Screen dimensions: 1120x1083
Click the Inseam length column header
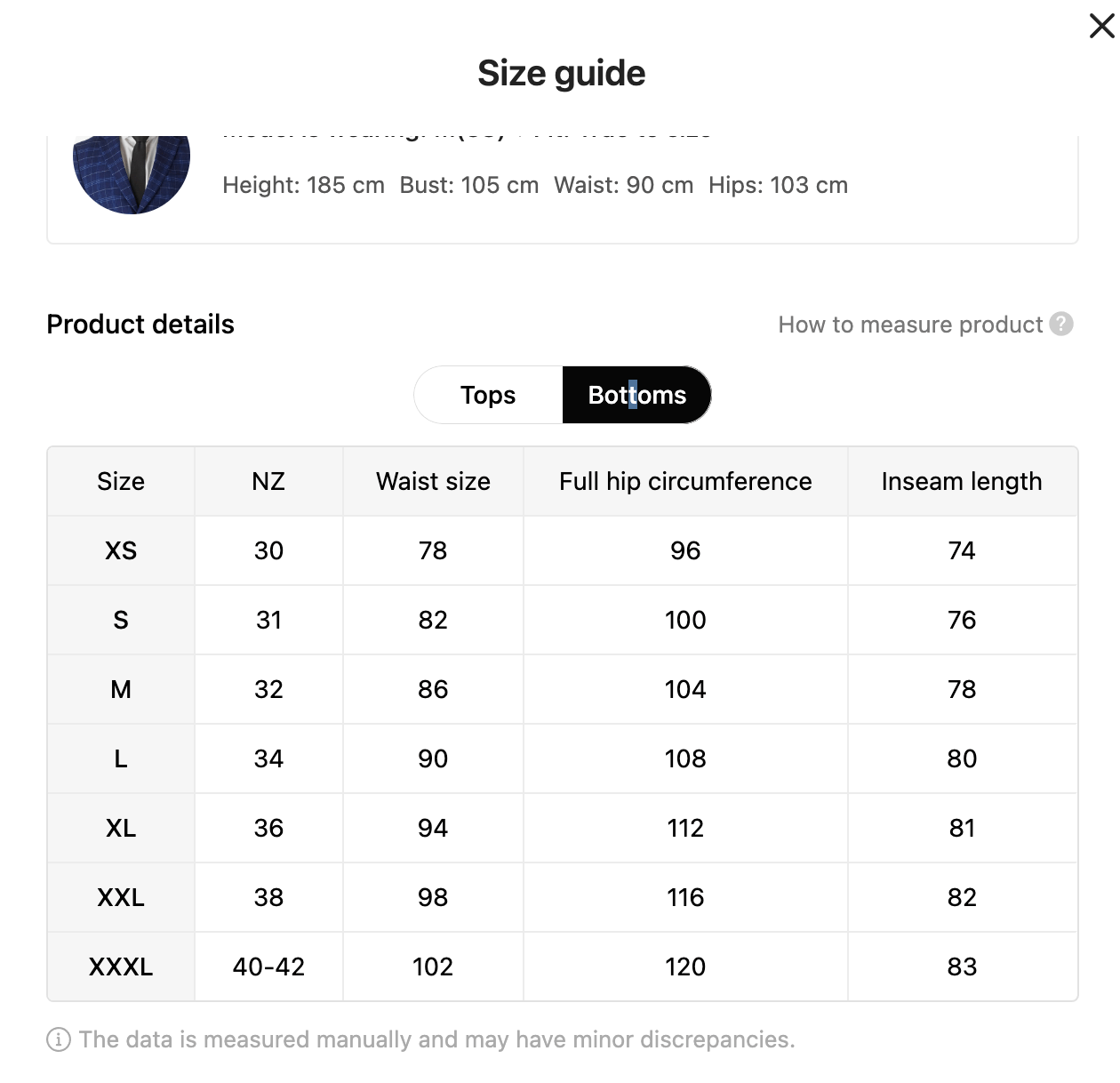point(962,481)
